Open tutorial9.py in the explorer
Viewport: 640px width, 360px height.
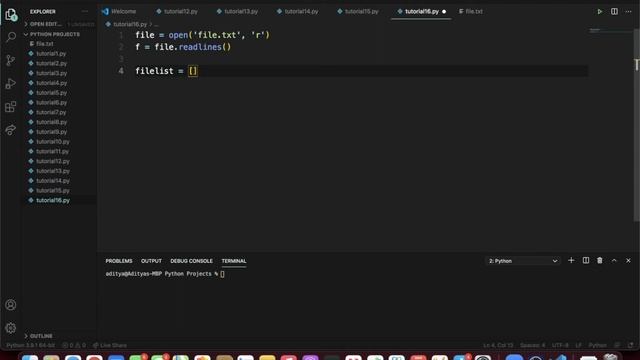[x=51, y=132]
